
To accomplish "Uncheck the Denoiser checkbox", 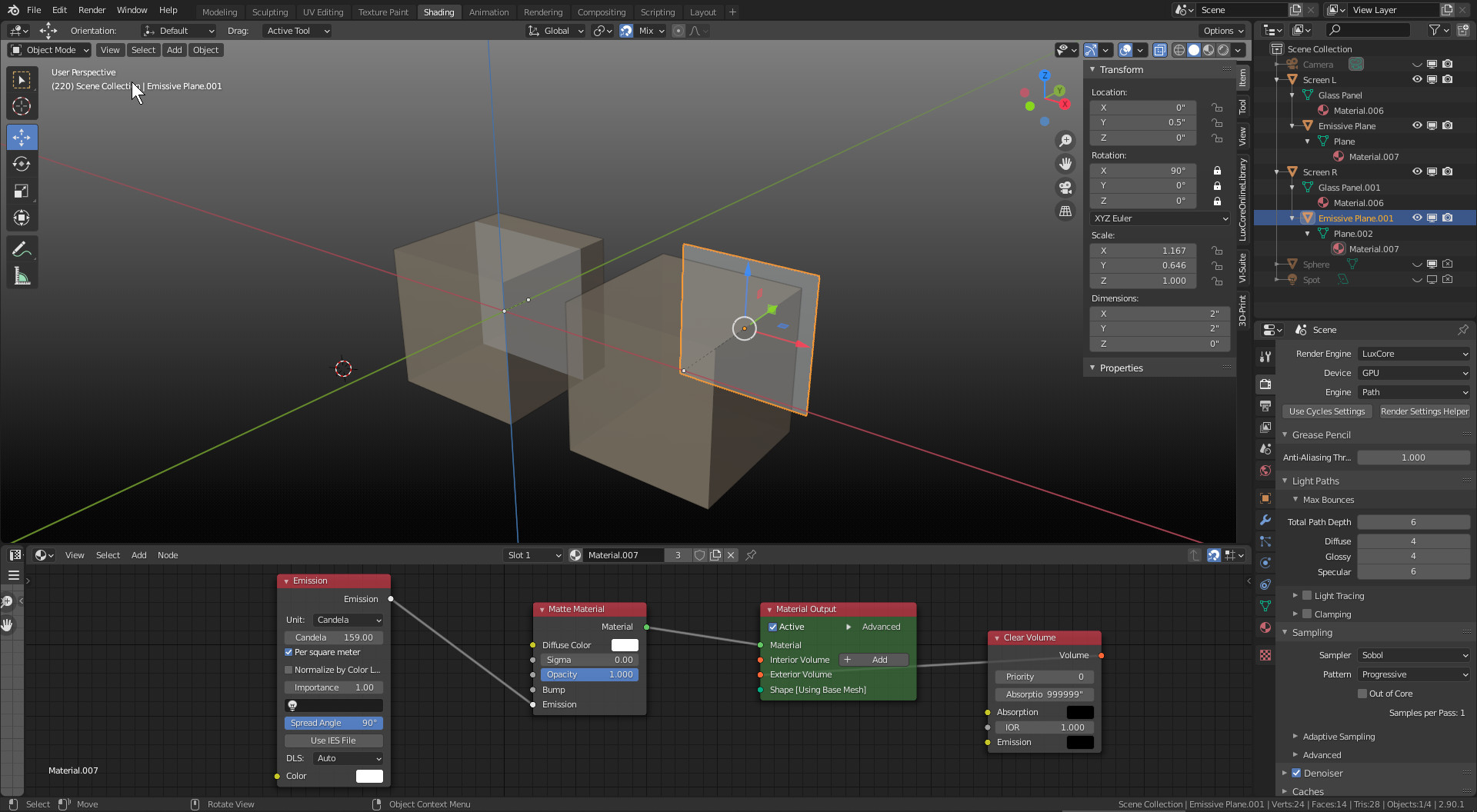I will [x=1296, y=774].
